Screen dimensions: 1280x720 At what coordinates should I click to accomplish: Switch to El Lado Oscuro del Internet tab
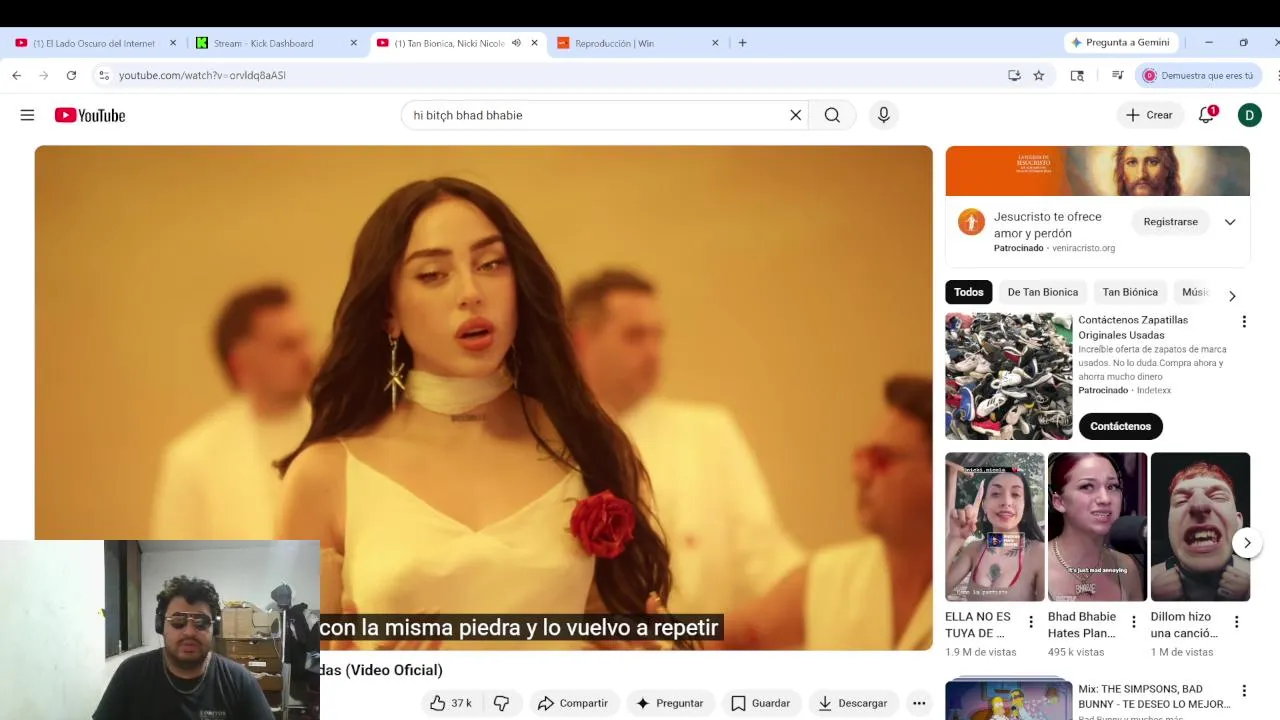pos(94,43)
